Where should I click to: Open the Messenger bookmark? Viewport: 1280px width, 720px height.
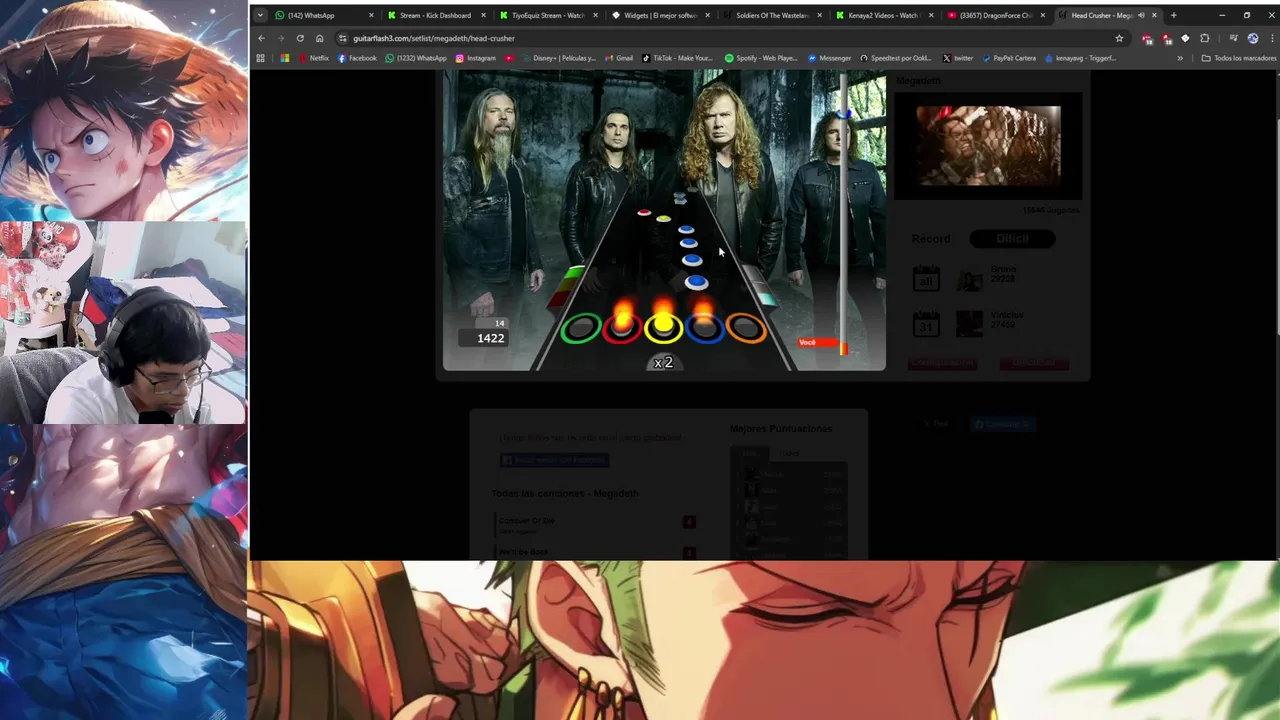[x=829, y=58]
